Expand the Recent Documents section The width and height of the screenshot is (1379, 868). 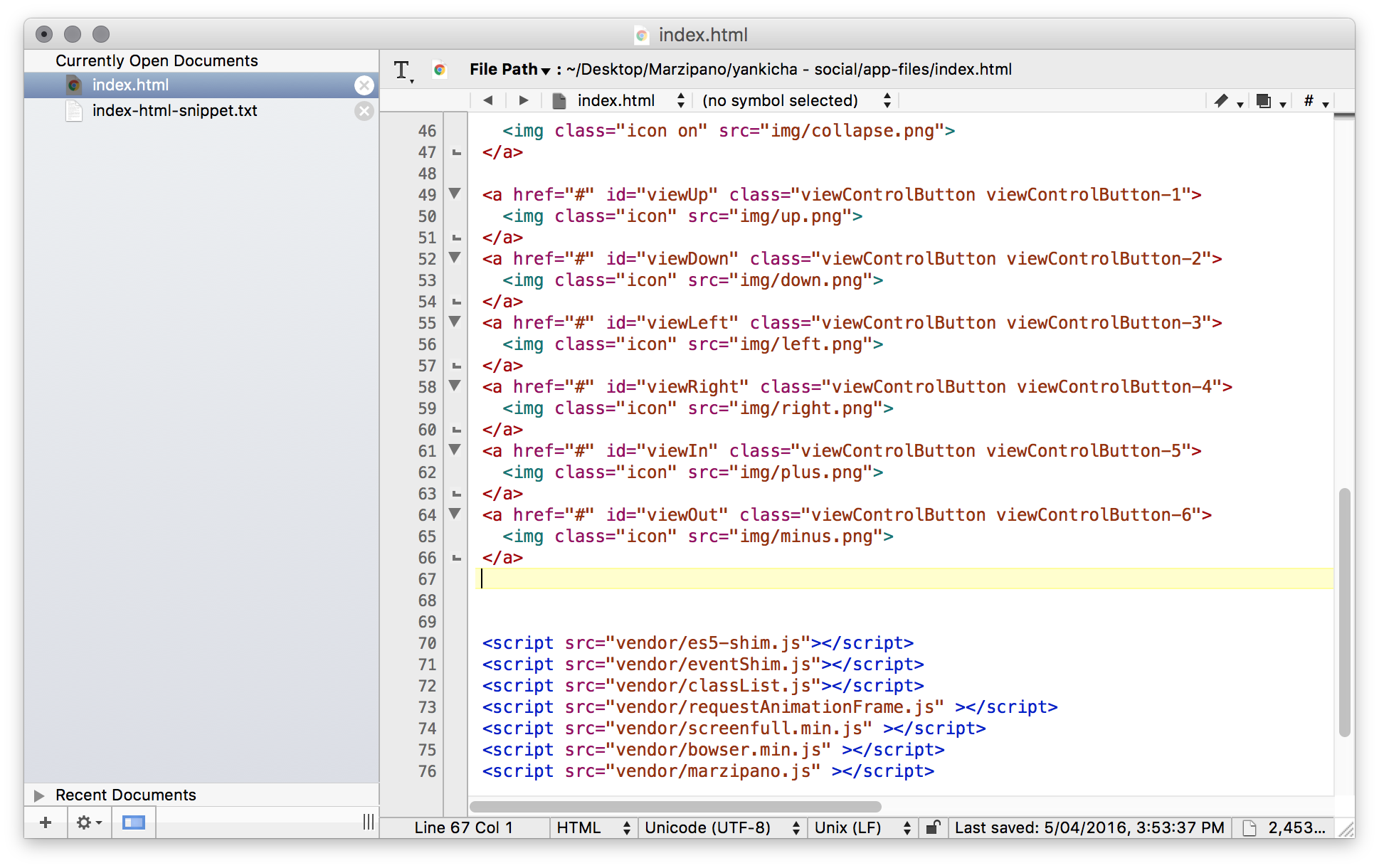tap(39, 795)
